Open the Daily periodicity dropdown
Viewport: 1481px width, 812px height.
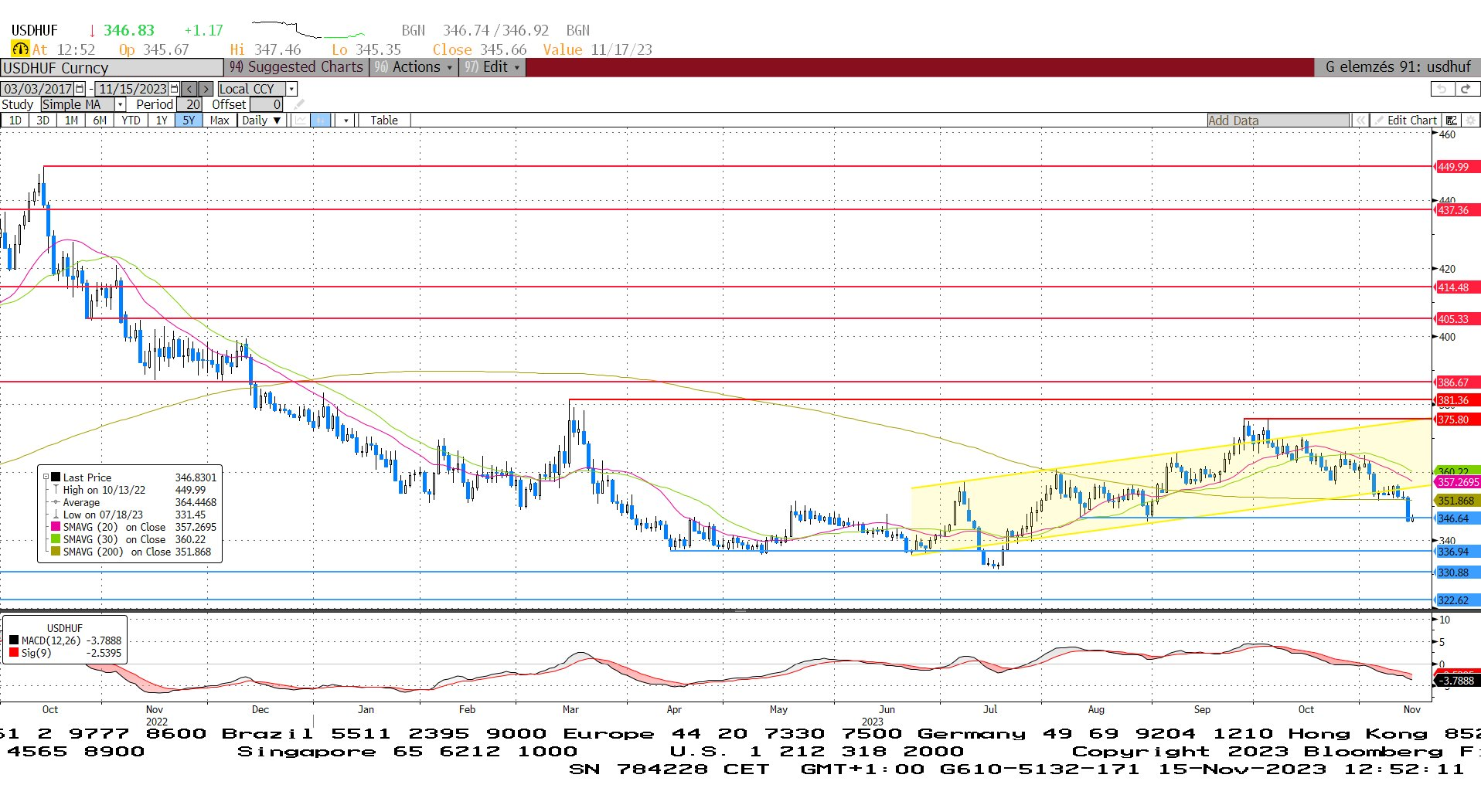pyautogui.click(x=260, y=121)
